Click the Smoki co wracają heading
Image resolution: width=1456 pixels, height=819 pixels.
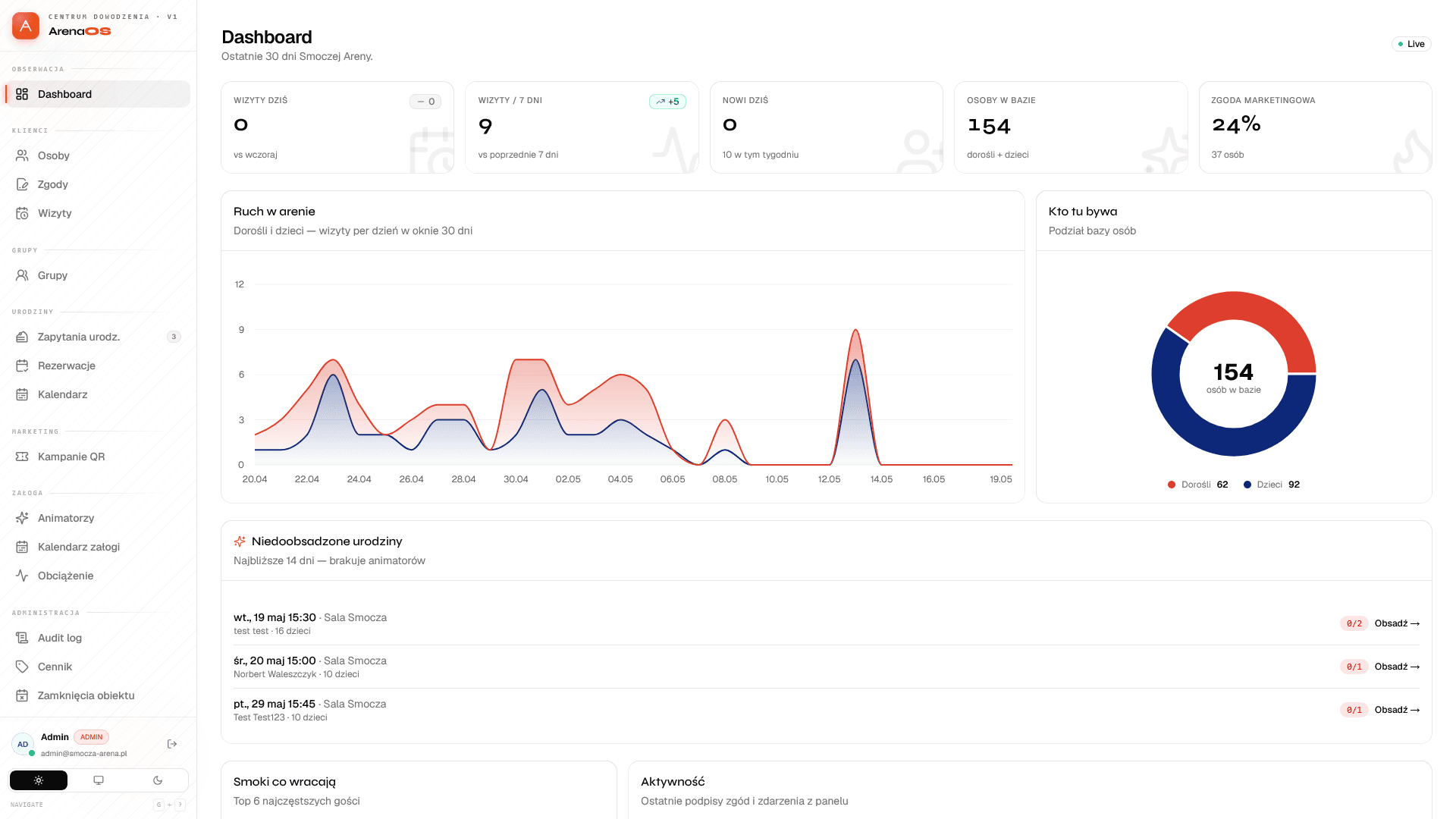pyautogui.click(x=284, y=782)
